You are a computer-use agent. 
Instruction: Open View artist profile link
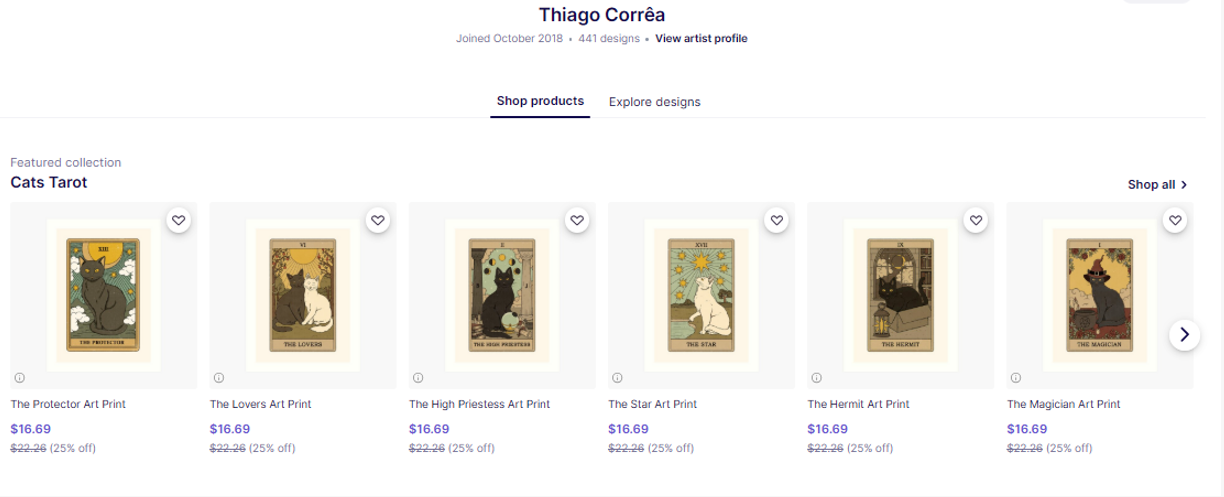(701, 39)
